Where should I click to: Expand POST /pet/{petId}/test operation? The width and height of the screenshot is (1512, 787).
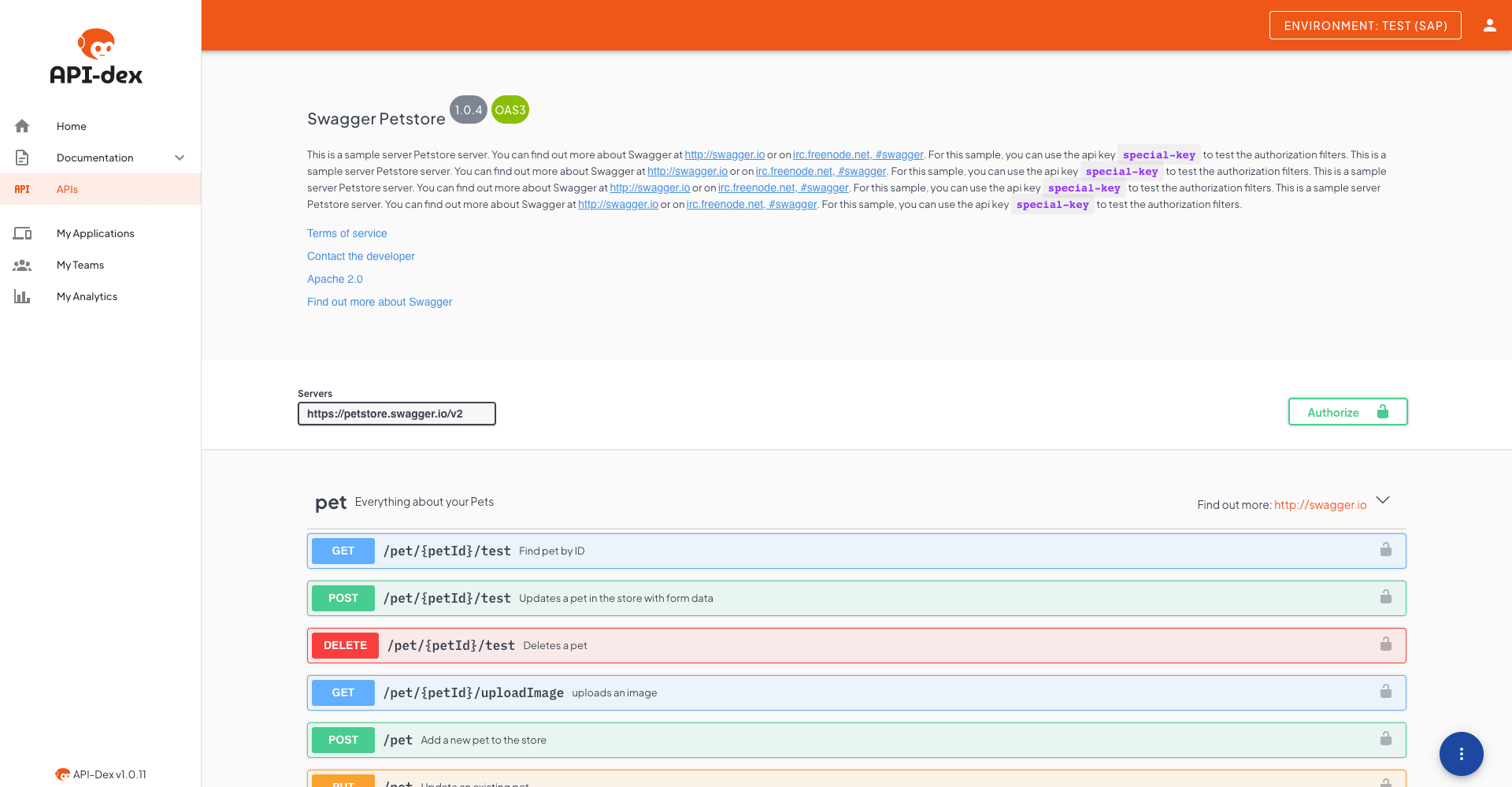[857, 598]
